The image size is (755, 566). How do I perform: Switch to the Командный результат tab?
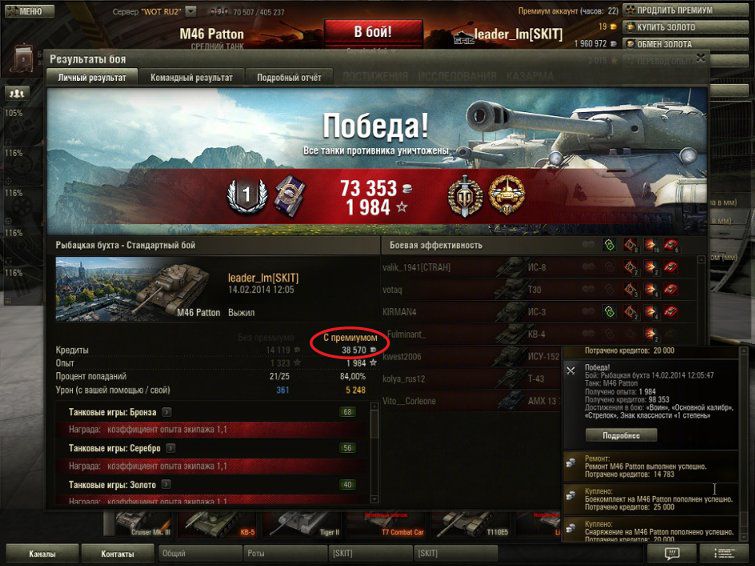192,78
